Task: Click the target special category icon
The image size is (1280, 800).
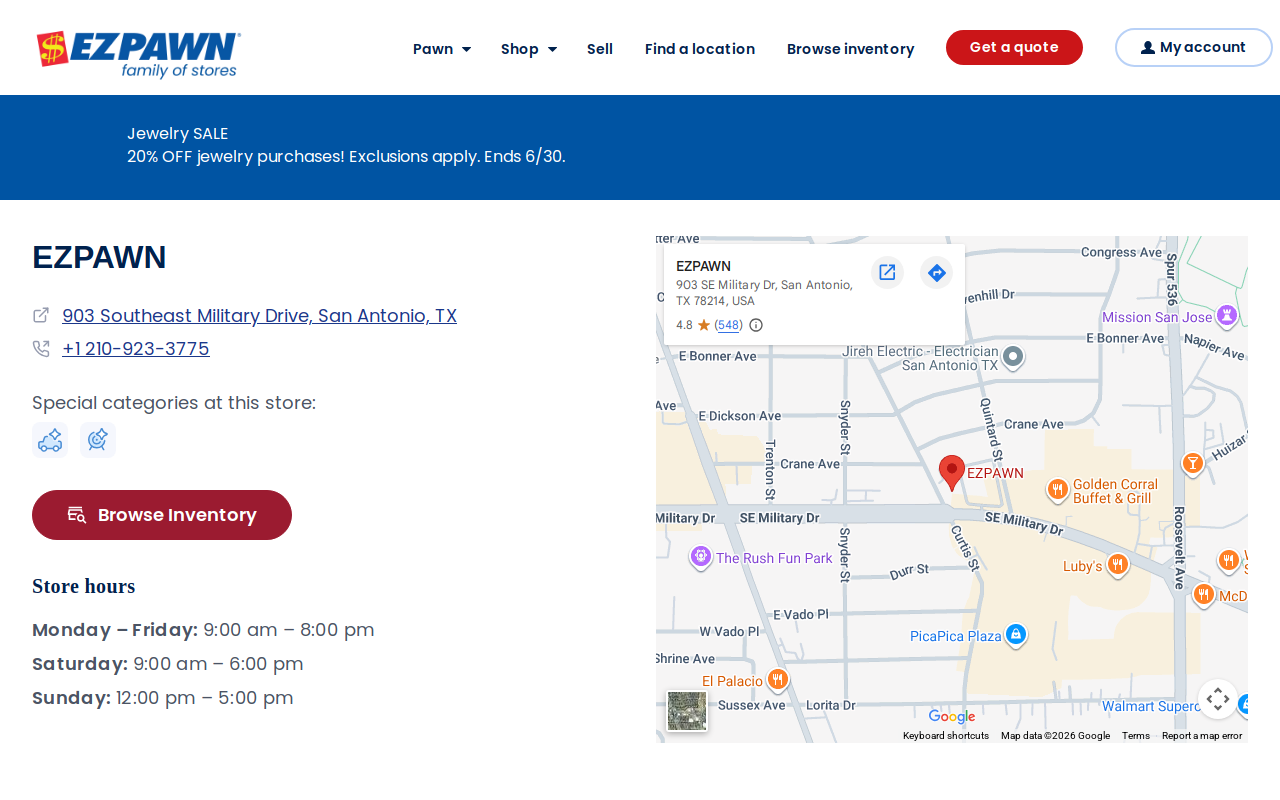Action: [x=98, y=440]
